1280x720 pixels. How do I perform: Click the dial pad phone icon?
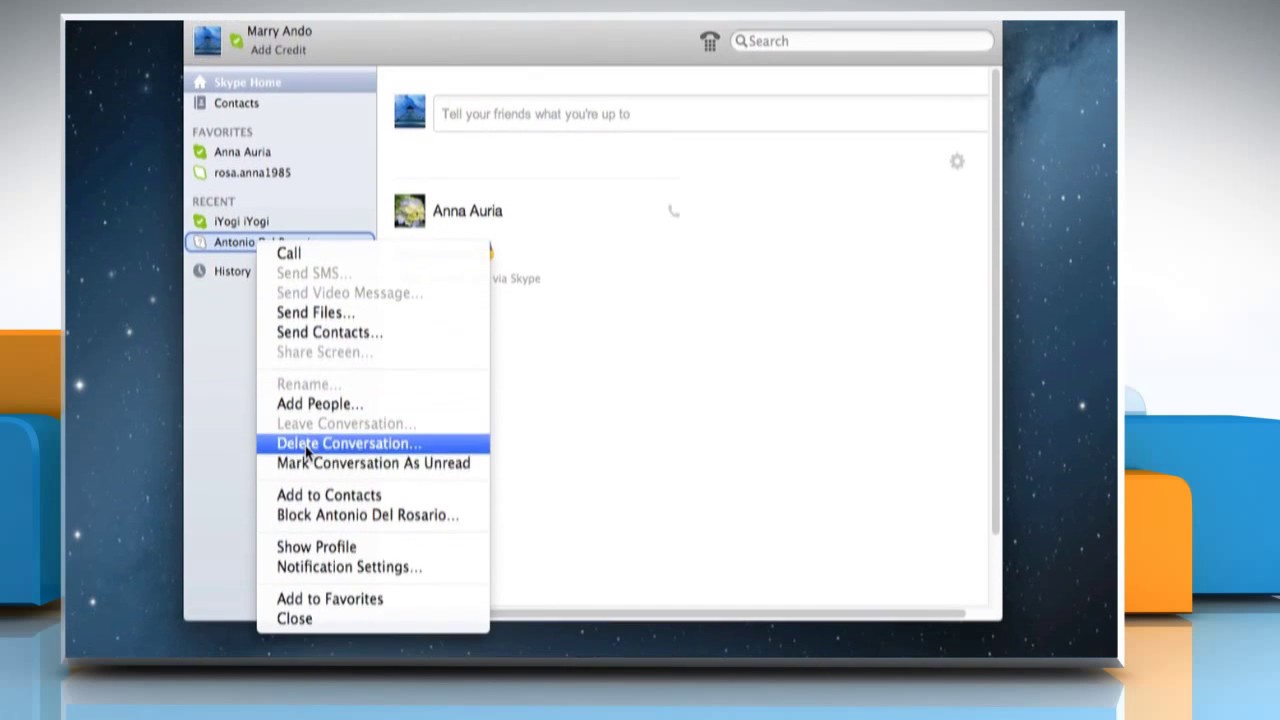tap(710, 41)
